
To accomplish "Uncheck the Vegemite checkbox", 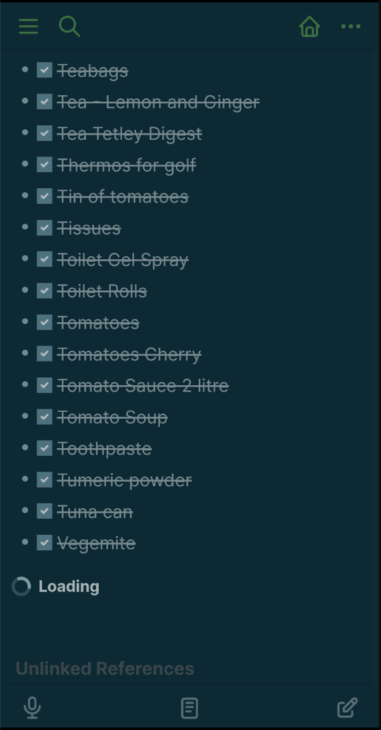I will tap(45, 542).
